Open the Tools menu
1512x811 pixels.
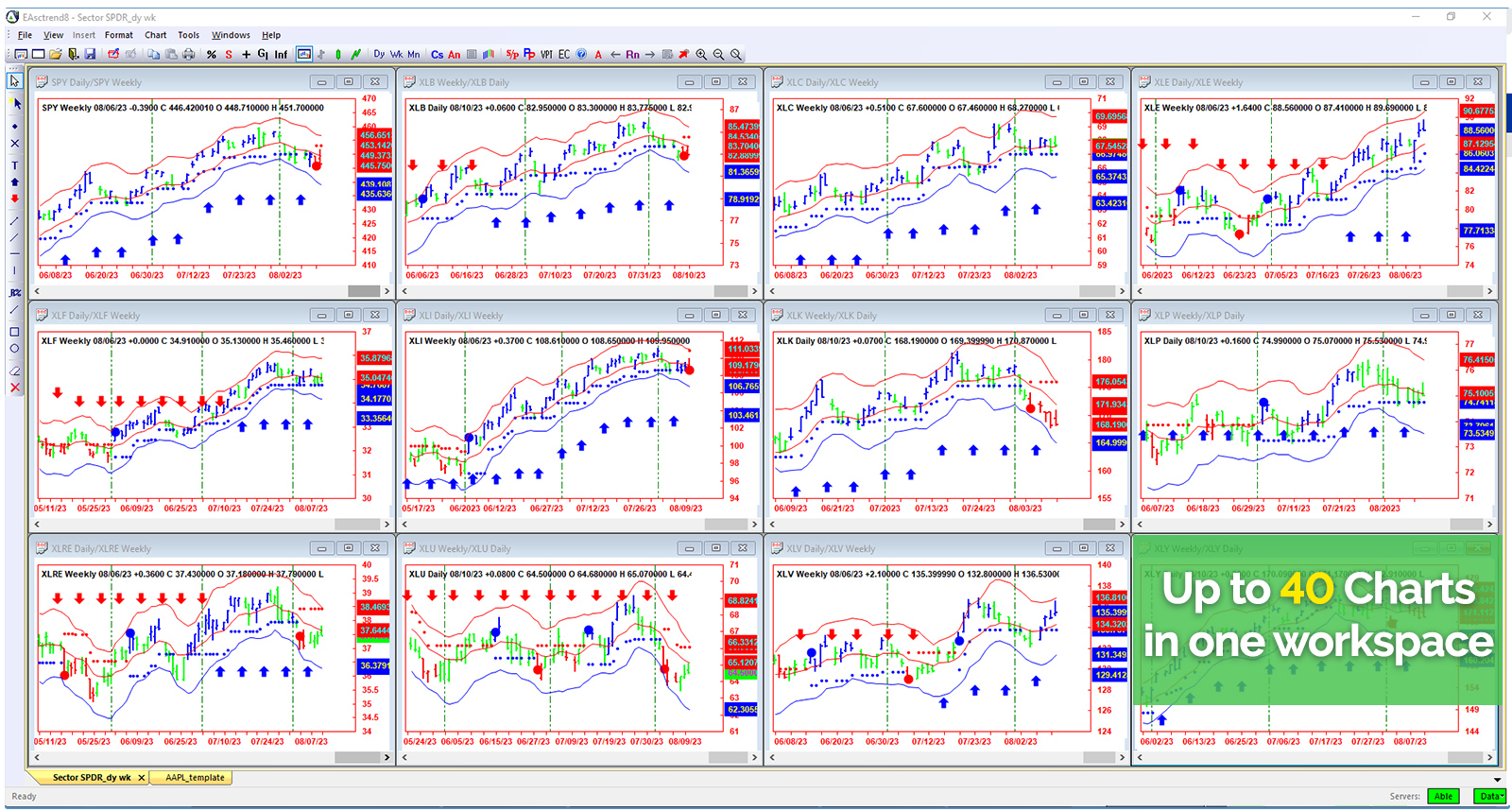189,35
